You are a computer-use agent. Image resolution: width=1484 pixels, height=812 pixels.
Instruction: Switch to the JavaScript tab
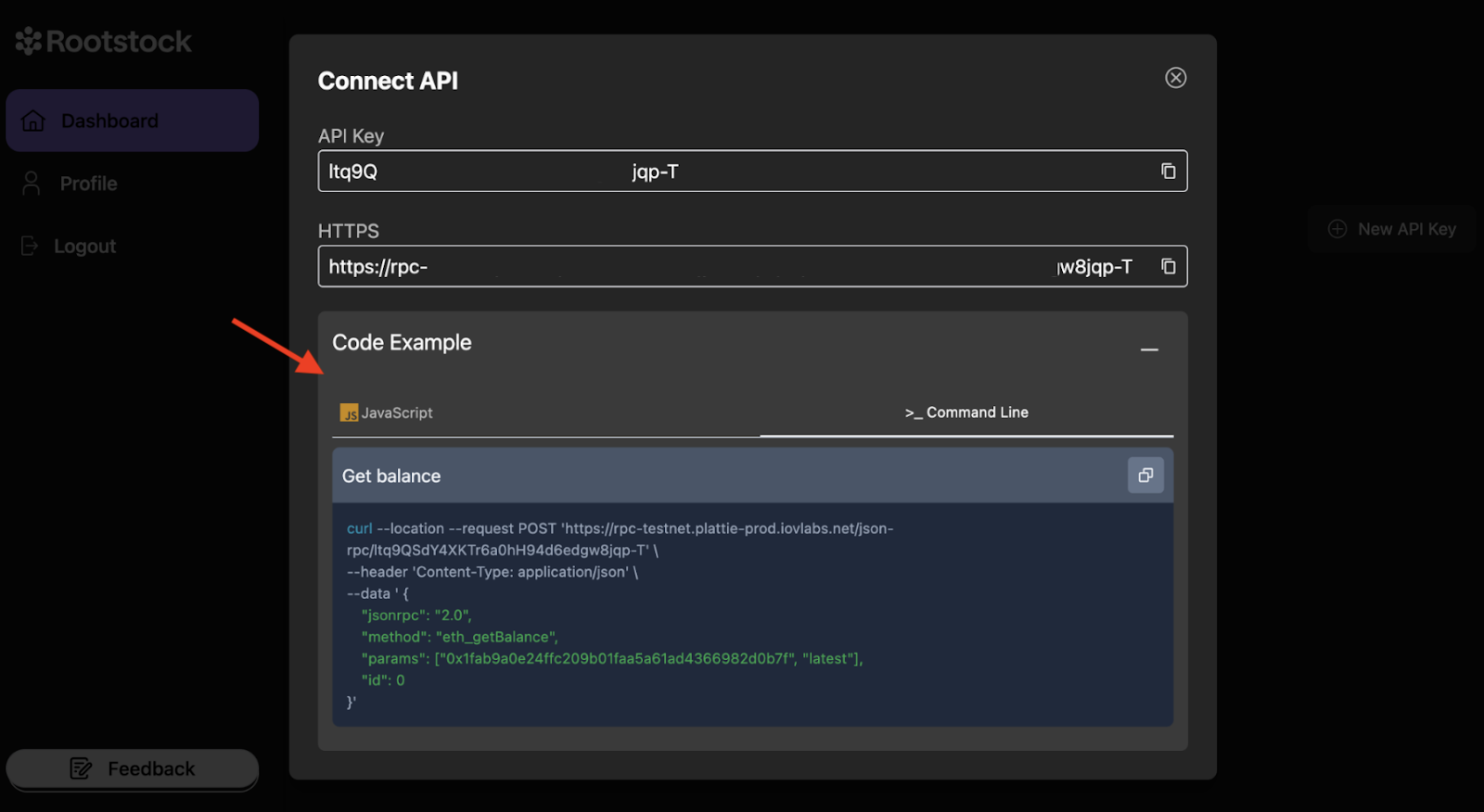(387, 412)
